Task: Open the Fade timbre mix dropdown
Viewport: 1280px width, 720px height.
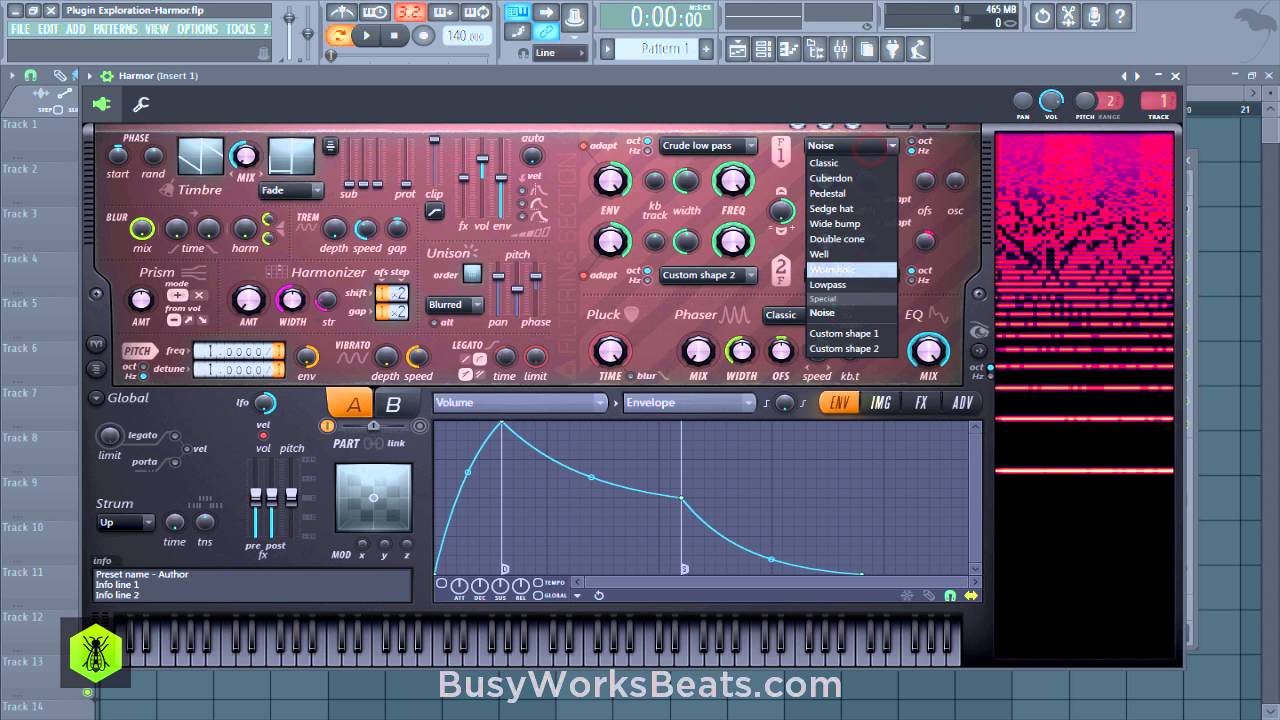Action: coord(291,190)
